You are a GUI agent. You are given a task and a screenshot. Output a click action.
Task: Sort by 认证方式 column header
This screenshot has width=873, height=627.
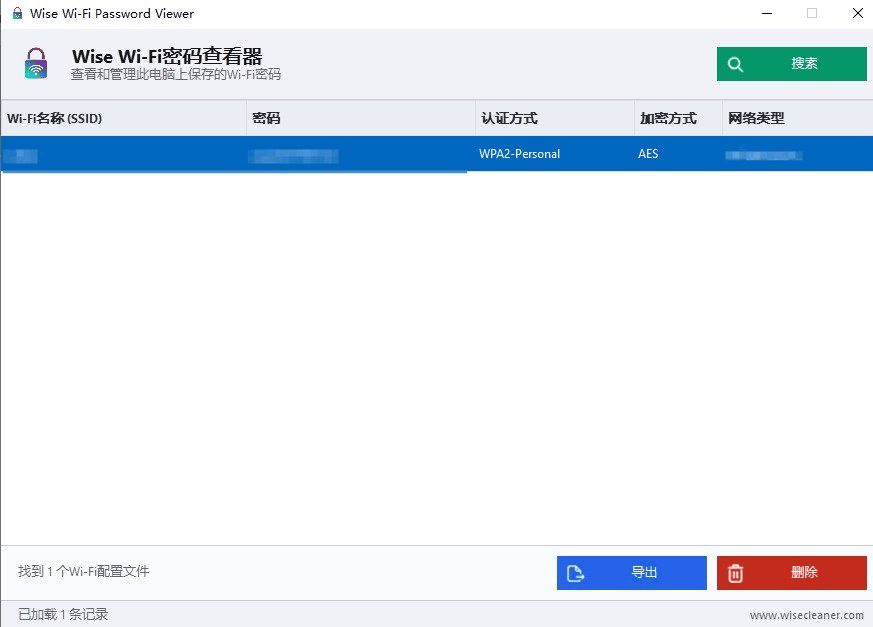point(555,118)
